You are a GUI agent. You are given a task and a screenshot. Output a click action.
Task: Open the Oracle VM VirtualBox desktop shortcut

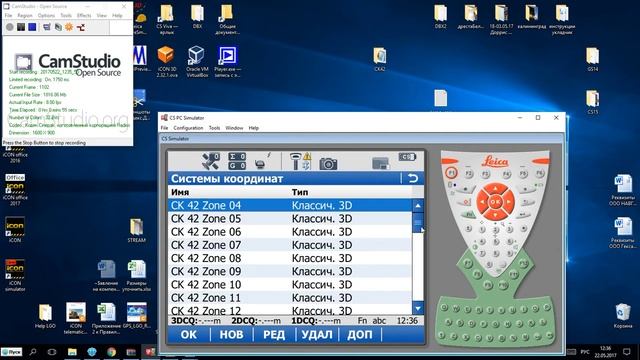coord(197,60)
